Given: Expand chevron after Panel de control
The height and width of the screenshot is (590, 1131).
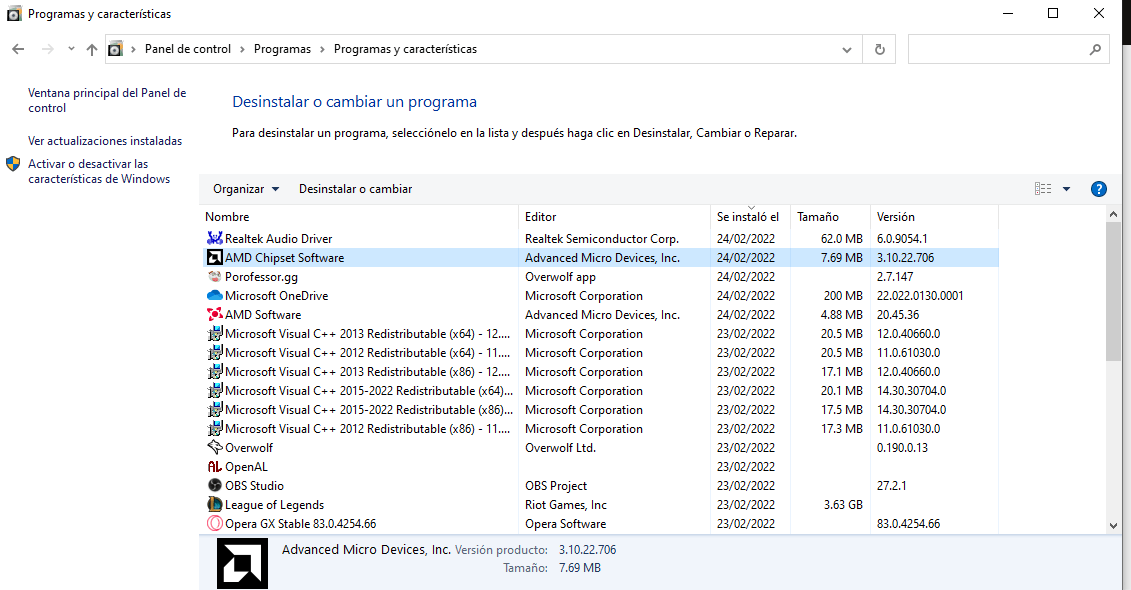Looking at the screenshot, I should tap(242, 49).
